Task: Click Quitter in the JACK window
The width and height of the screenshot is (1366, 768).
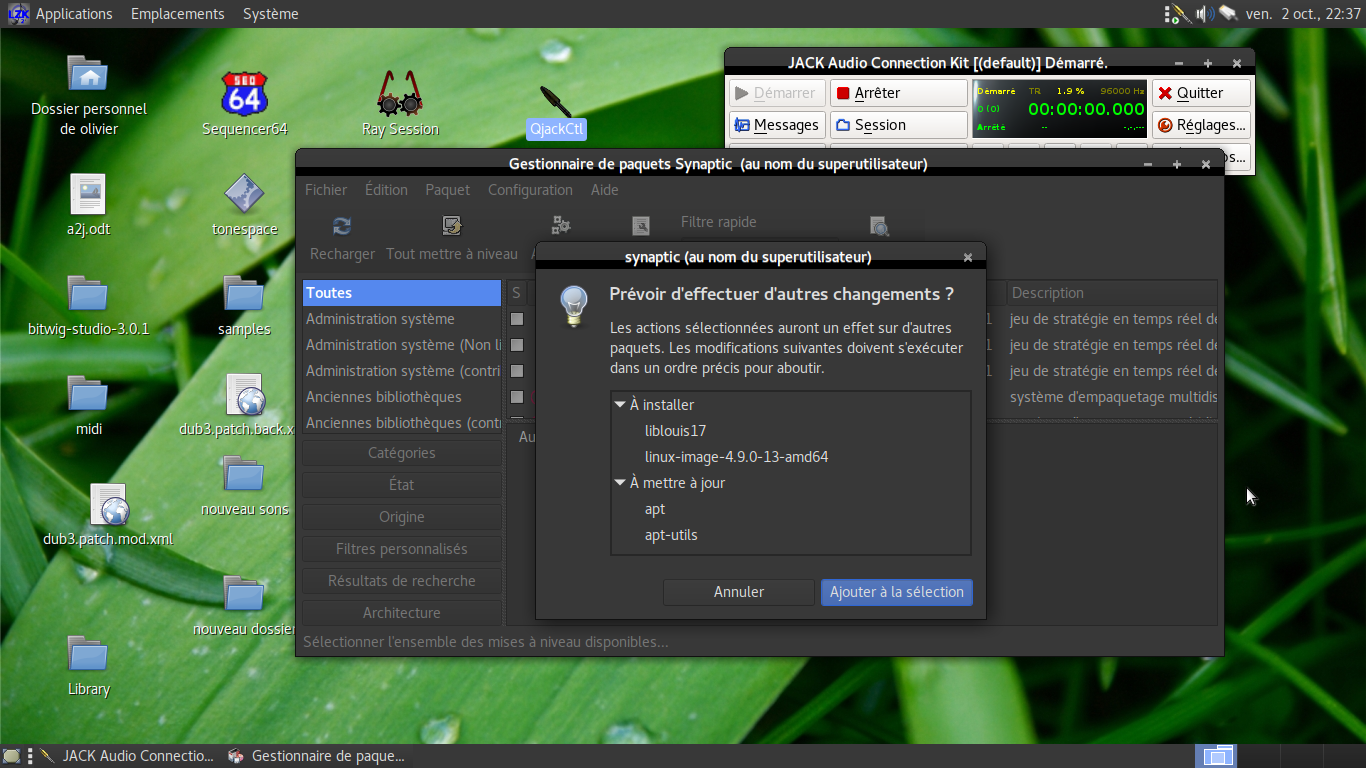Action: pos(1201,93)
